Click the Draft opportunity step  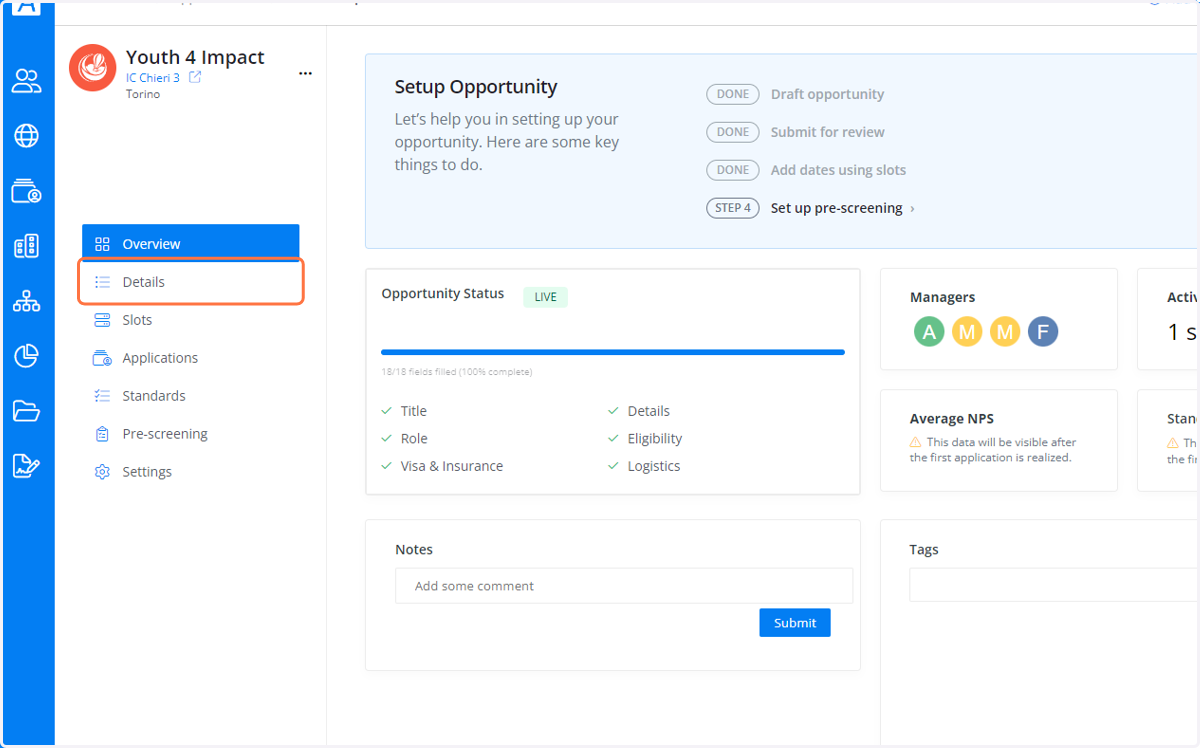tap(827, 94)
